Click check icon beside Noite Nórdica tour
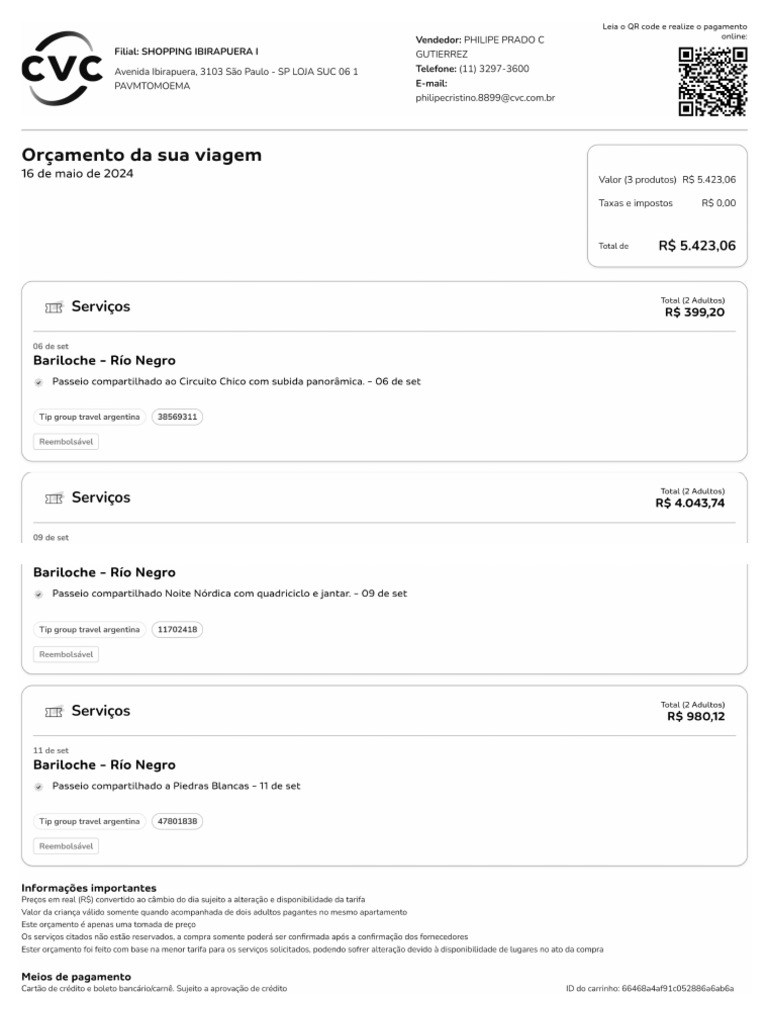This screenshot has width=768, height=1024. click(39, 594)
